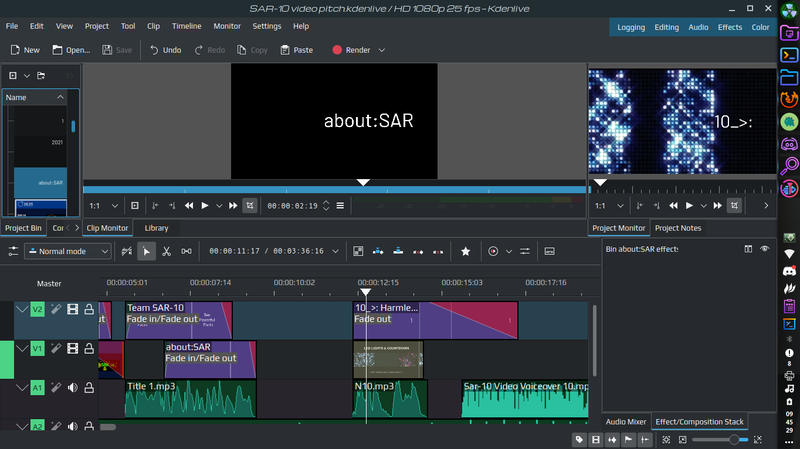The height and width of the screenshot is (449, 800).
Task: Switch to the Audio Mixer tab
Action: click(x=626, y=422)
